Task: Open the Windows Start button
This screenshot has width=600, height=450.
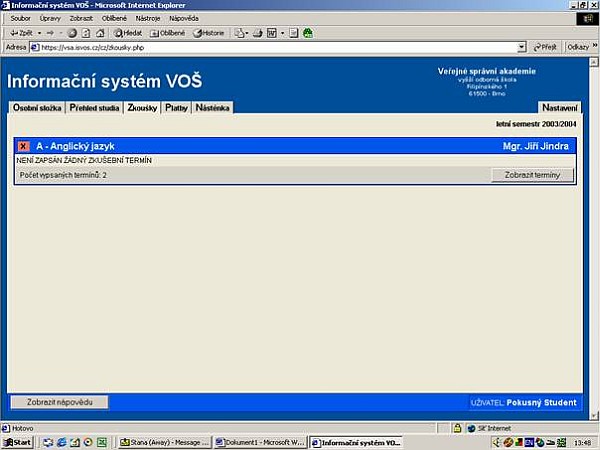Action: 18,442
